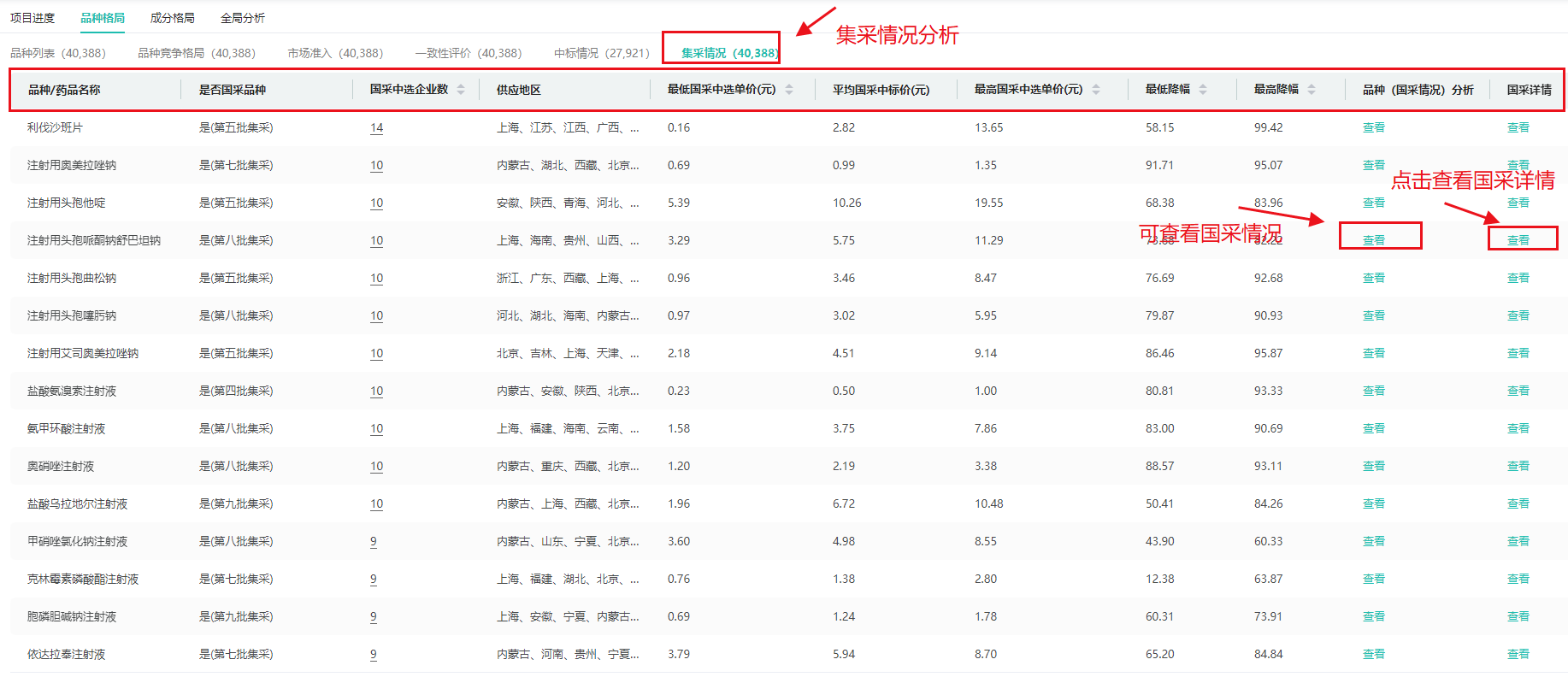Image resolution: width=1568 pixels, height=677 pixels.
Task: Open the 项目进度 tab
Action: click(32, 18)
